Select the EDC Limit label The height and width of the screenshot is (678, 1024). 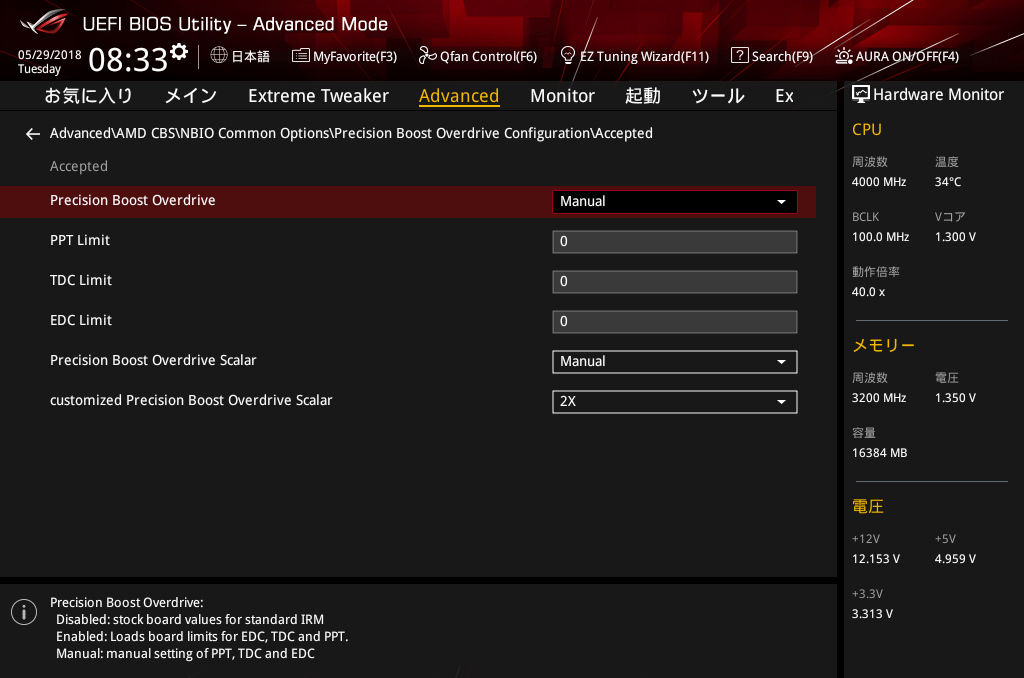point(81,320)
